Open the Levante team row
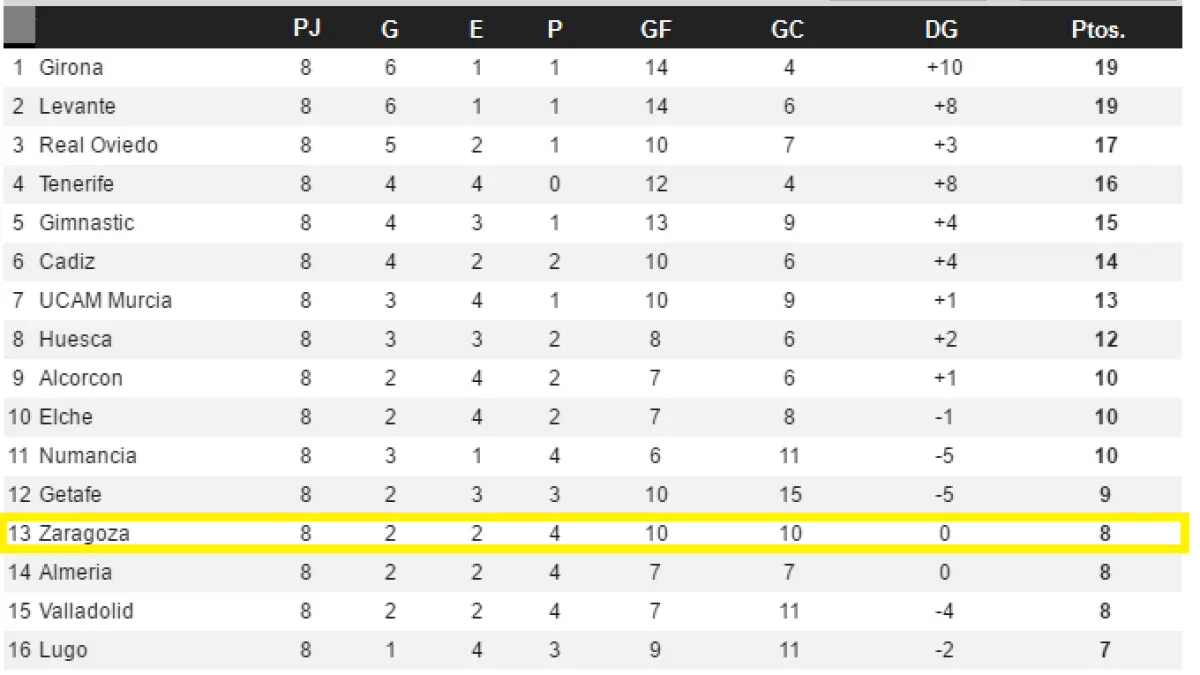 (x=77, y=107)
